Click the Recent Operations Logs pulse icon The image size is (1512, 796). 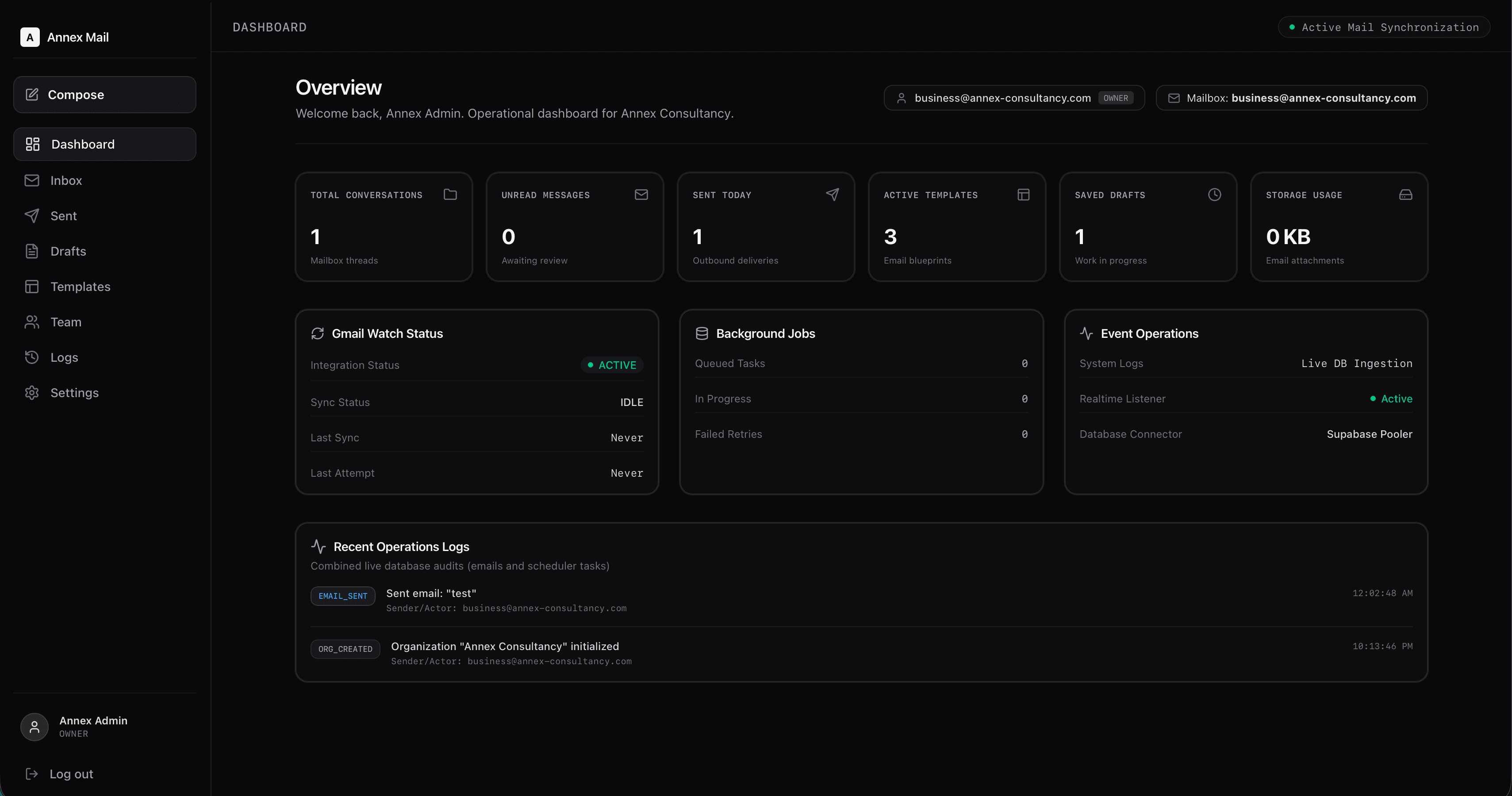[319, 546]
